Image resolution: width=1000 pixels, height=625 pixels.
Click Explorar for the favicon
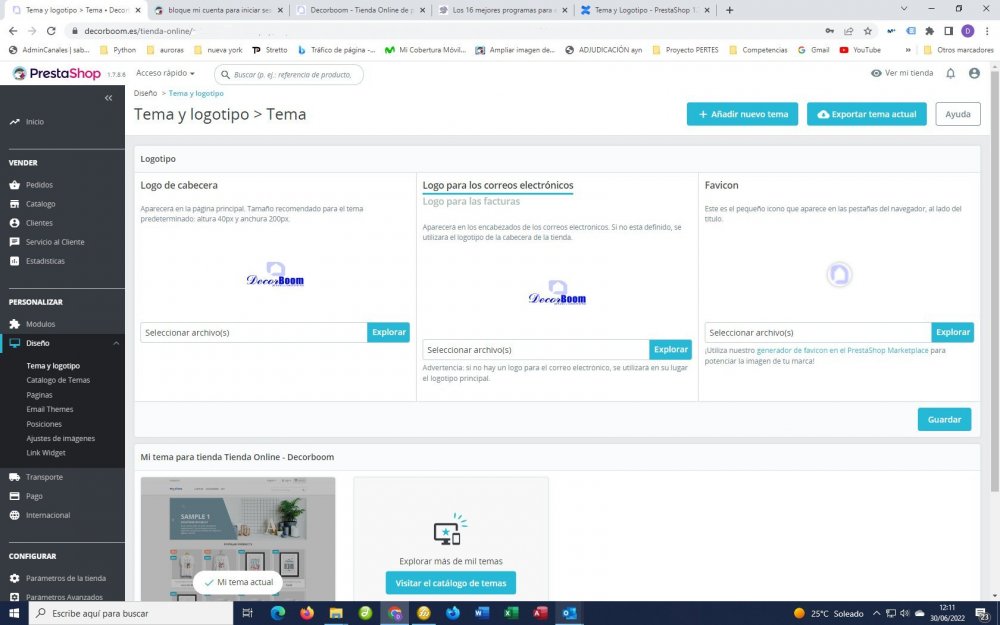(x=953, y=332)
